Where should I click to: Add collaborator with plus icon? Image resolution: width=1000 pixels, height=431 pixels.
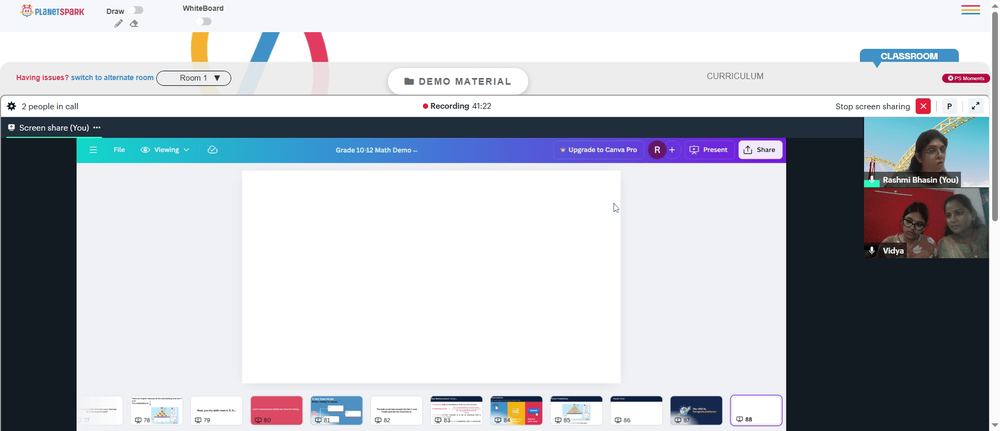pyautogui.click(x=672, y=150)
